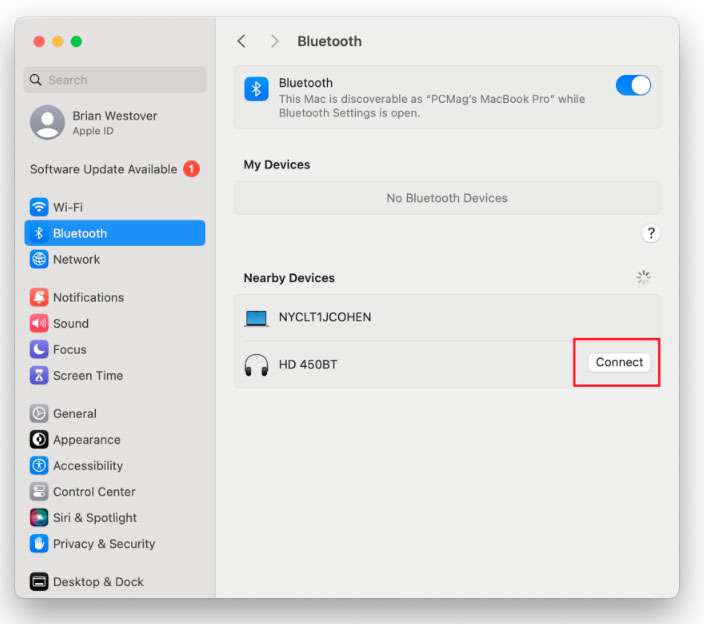Image resolution: width=704 pixels, height=624 pixels.
Task: Open the Network globe icon
Action: point(39,259)
